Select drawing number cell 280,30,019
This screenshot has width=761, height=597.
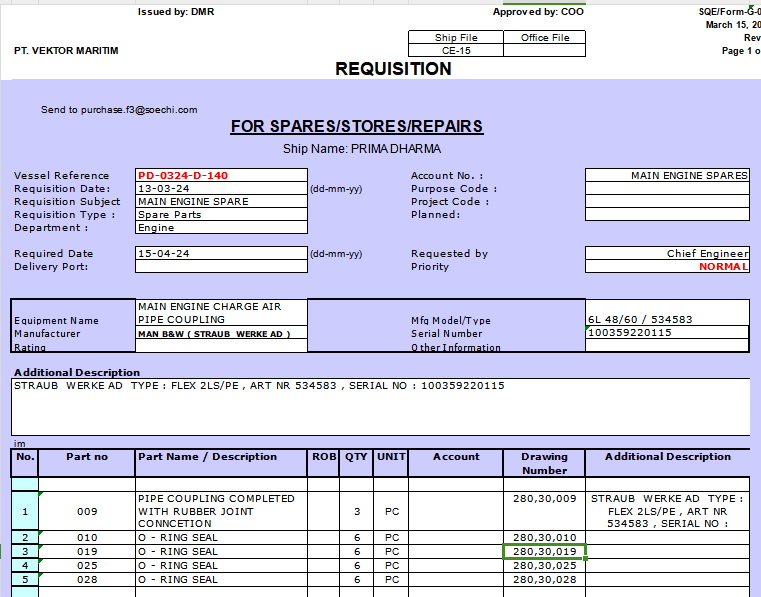pos(544,551)
